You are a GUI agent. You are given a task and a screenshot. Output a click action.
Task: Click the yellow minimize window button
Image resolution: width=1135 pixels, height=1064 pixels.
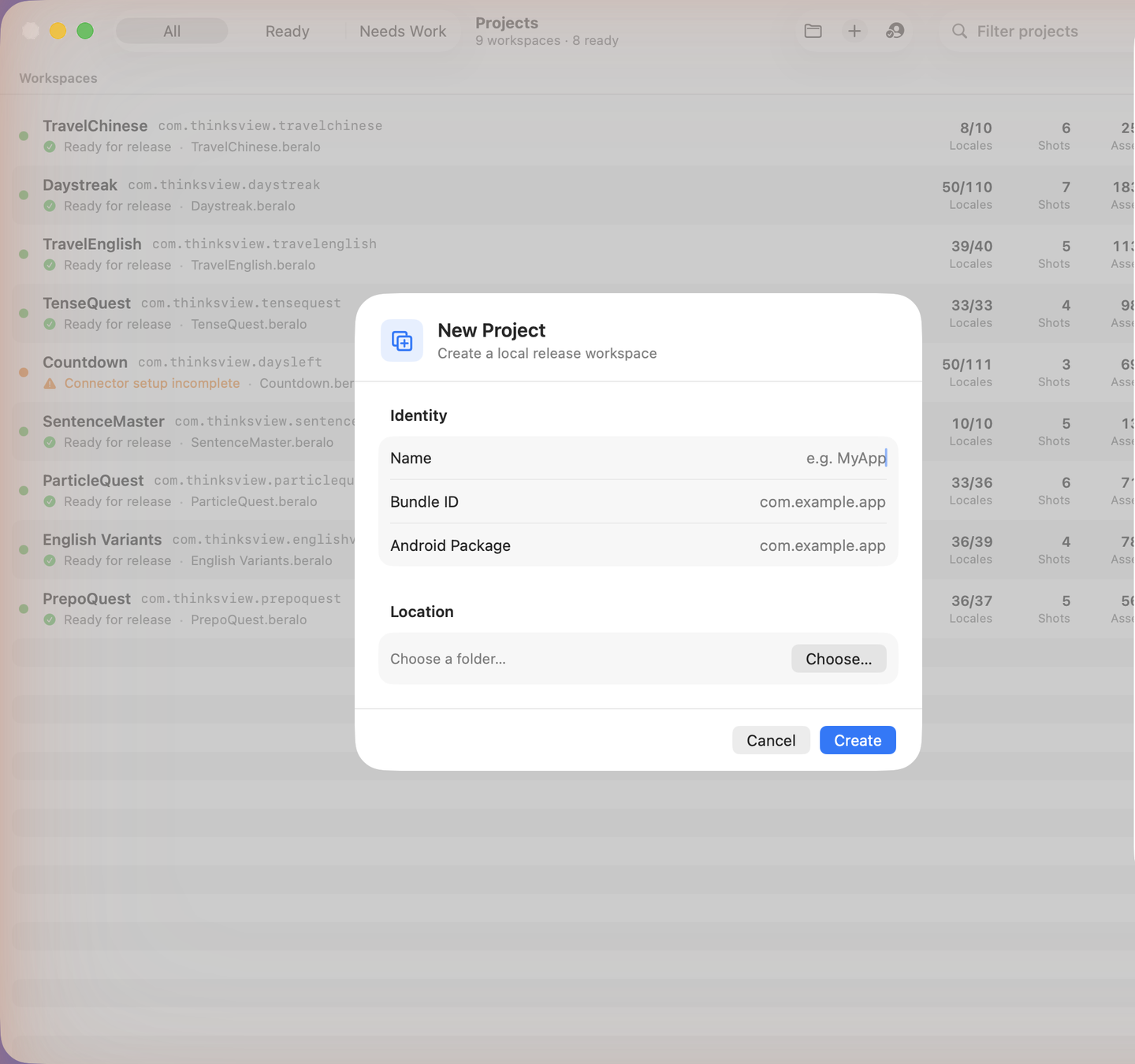[58, 31]
